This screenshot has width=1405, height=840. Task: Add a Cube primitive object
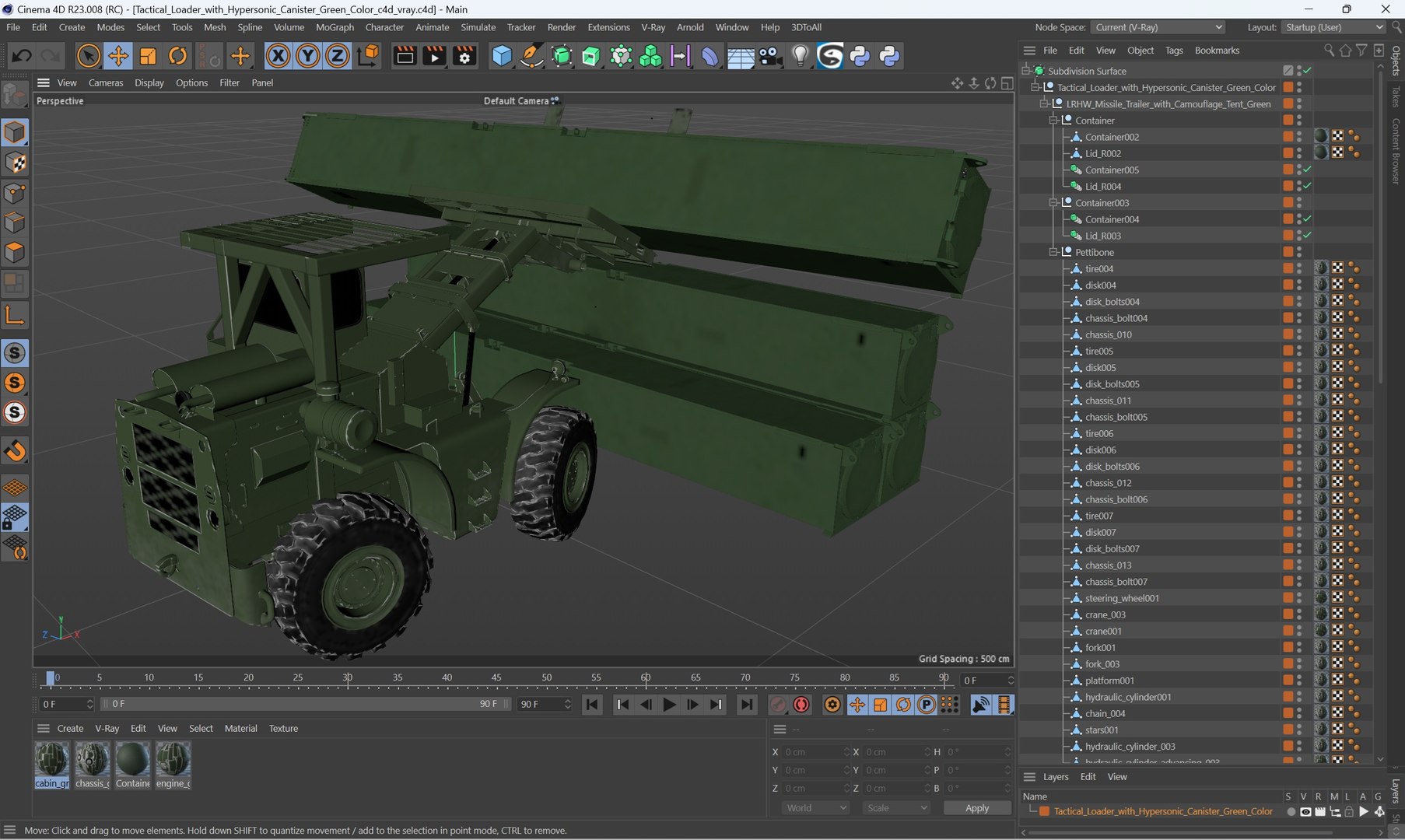pos(502,56)
